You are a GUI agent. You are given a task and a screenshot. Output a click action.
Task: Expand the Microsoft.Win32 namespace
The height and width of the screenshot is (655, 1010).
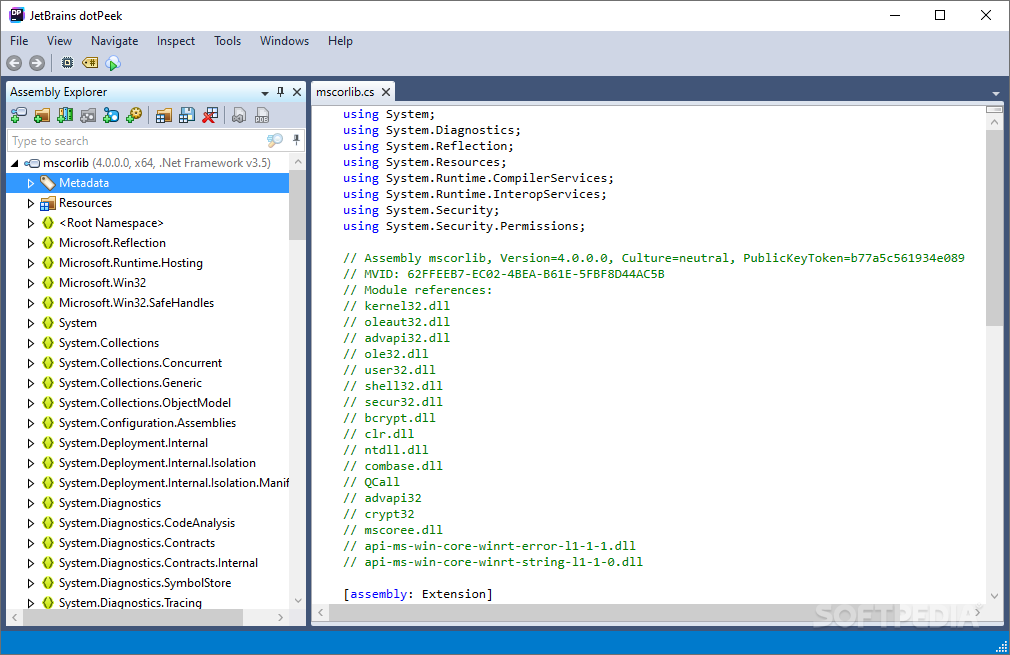[x=30, y=283]
